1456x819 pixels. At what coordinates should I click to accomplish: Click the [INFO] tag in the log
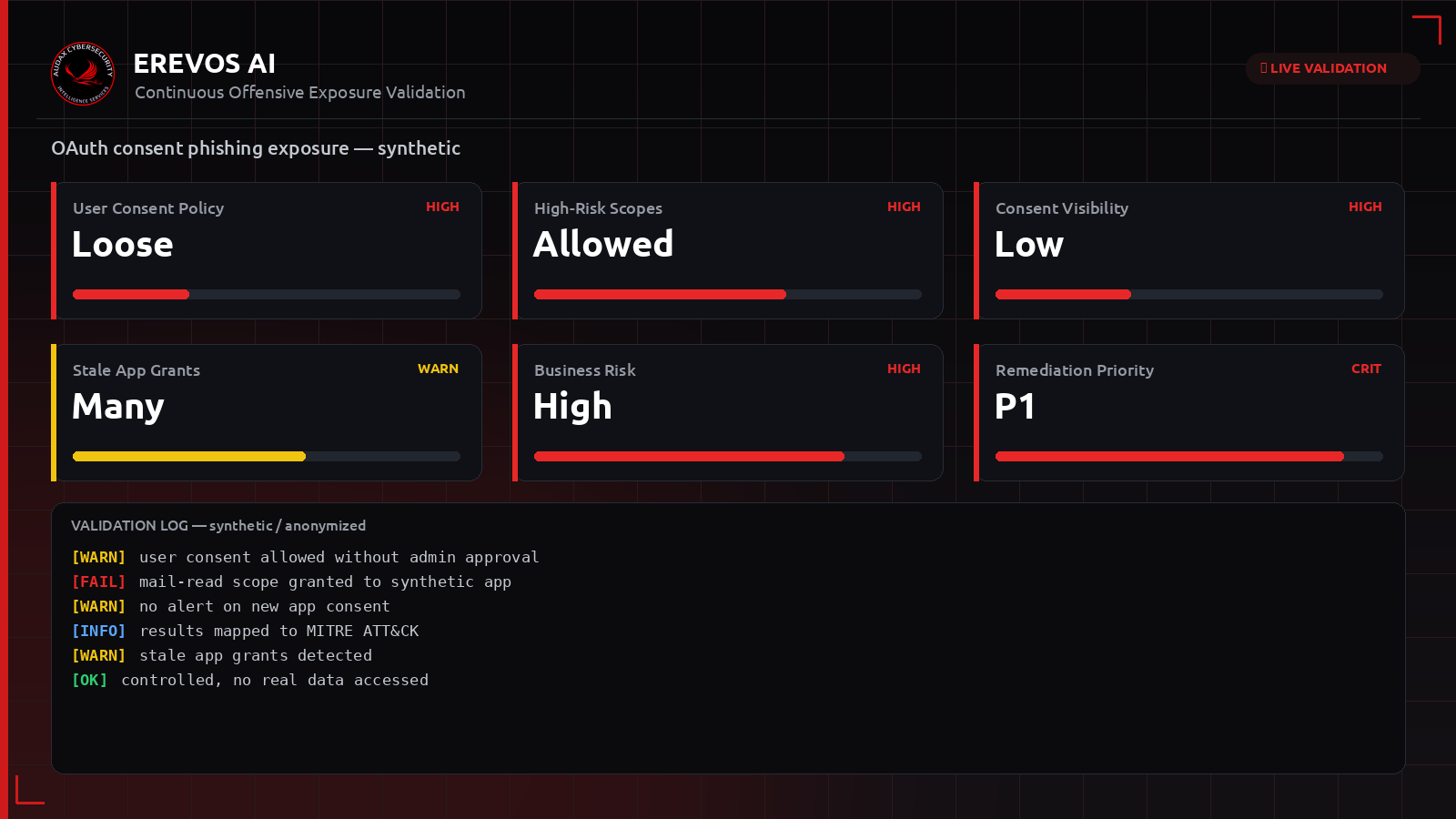pyautogui.click(x=98, y=631)
